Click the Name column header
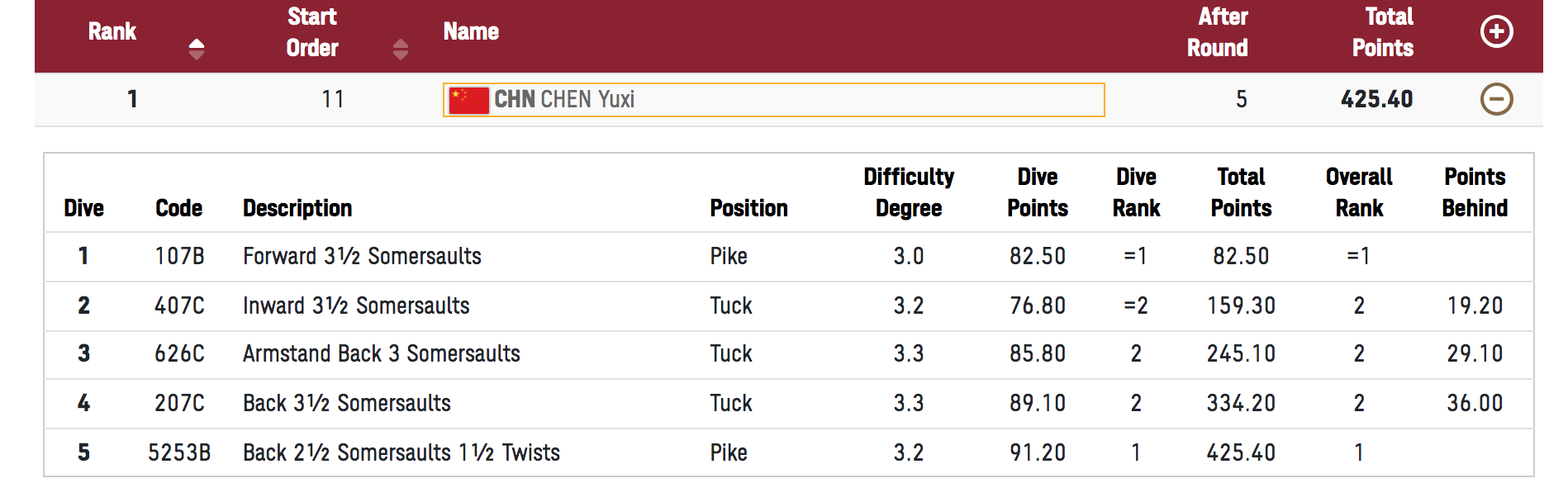Image resolution: width=1568 pixels, height=502 pixels. [x=471, y=32]
